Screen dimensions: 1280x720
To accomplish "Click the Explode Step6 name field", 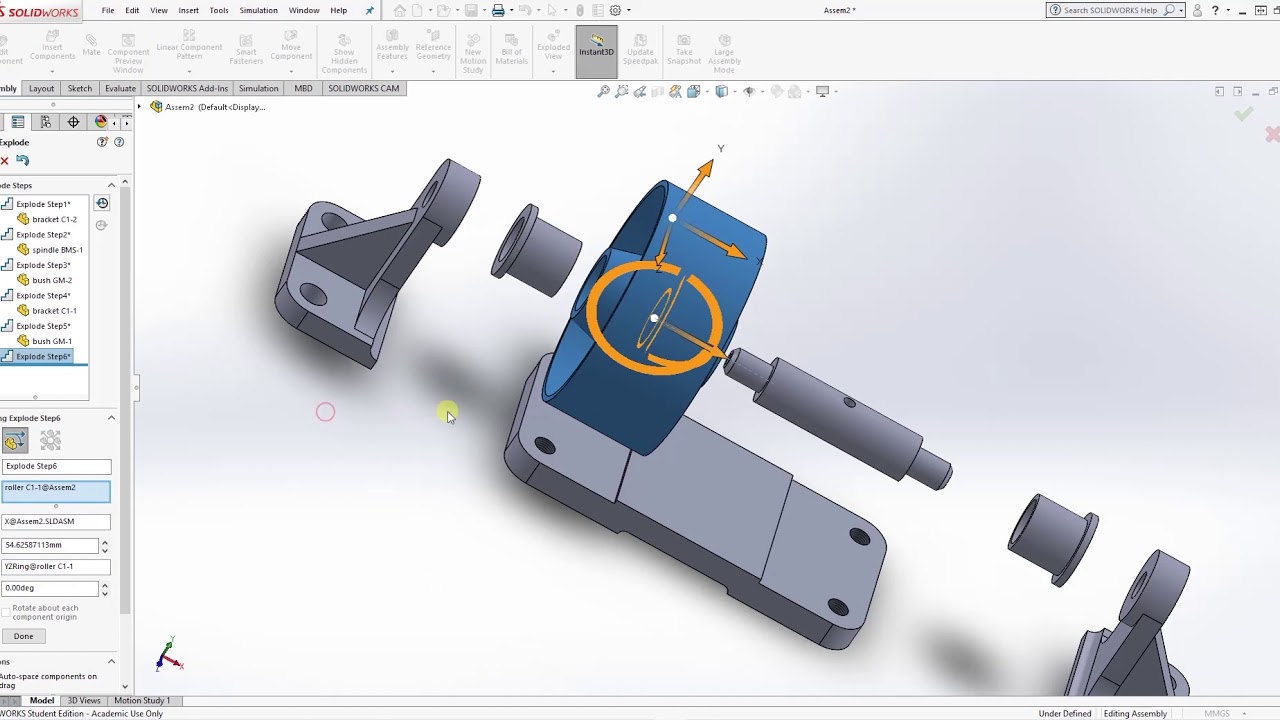I will click(56, 466).
